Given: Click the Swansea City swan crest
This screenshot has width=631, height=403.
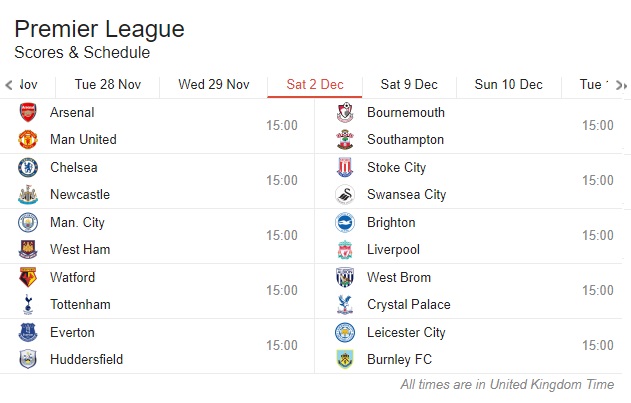Looking at the screenshot, I should 345,194.
